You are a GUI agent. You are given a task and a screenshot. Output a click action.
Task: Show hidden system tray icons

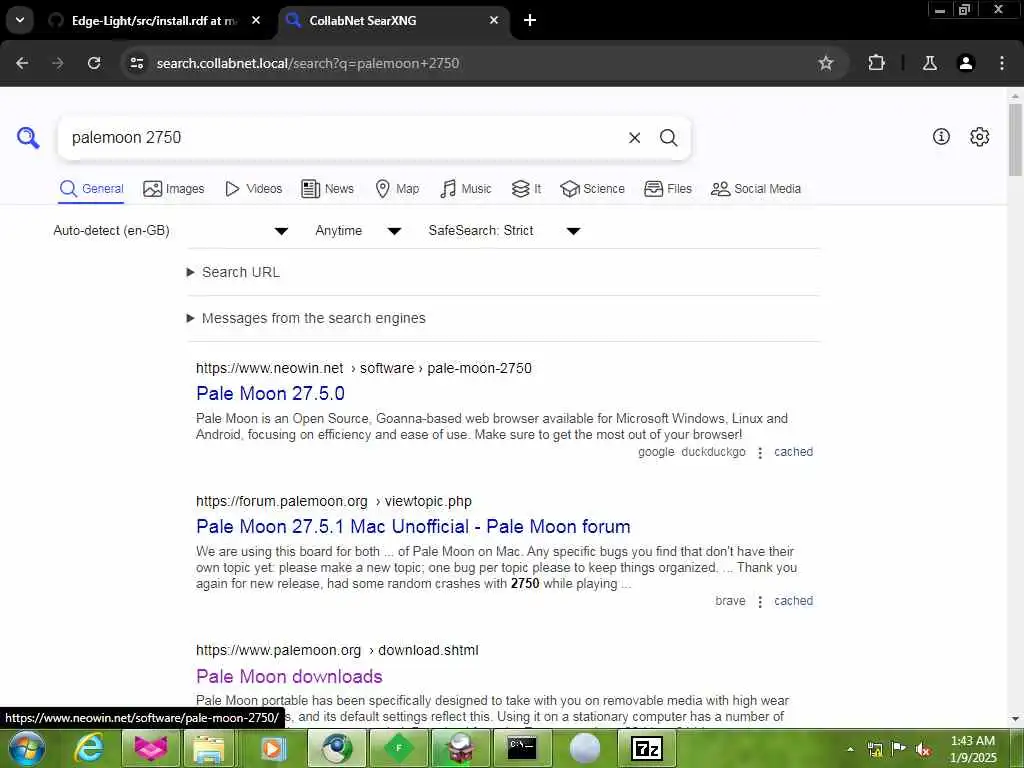point(850,750)
